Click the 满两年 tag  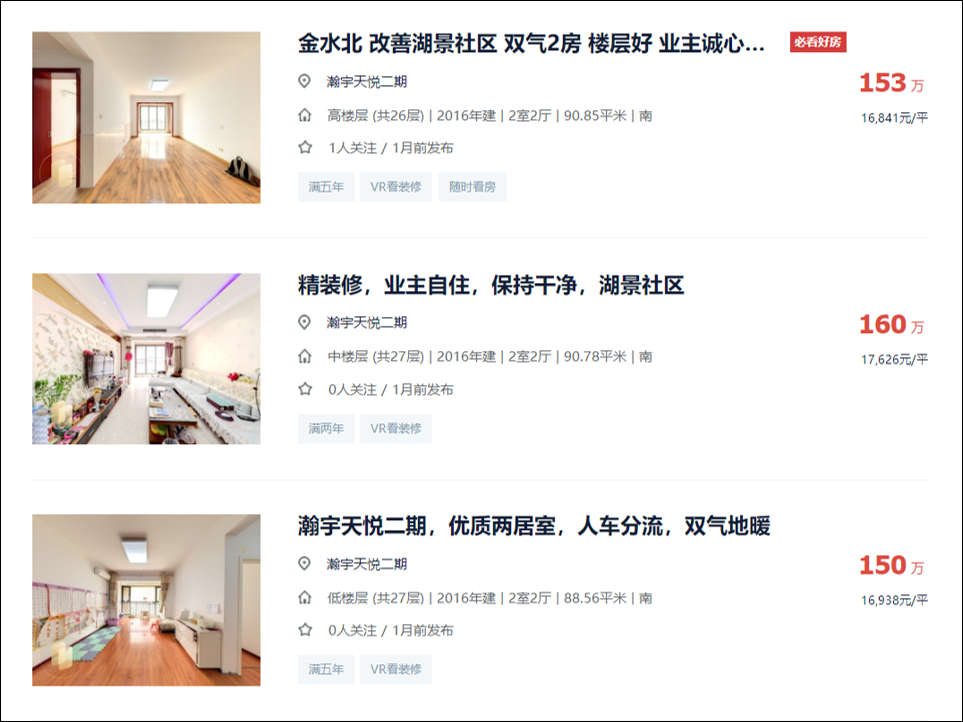click(x=326, y=429)
